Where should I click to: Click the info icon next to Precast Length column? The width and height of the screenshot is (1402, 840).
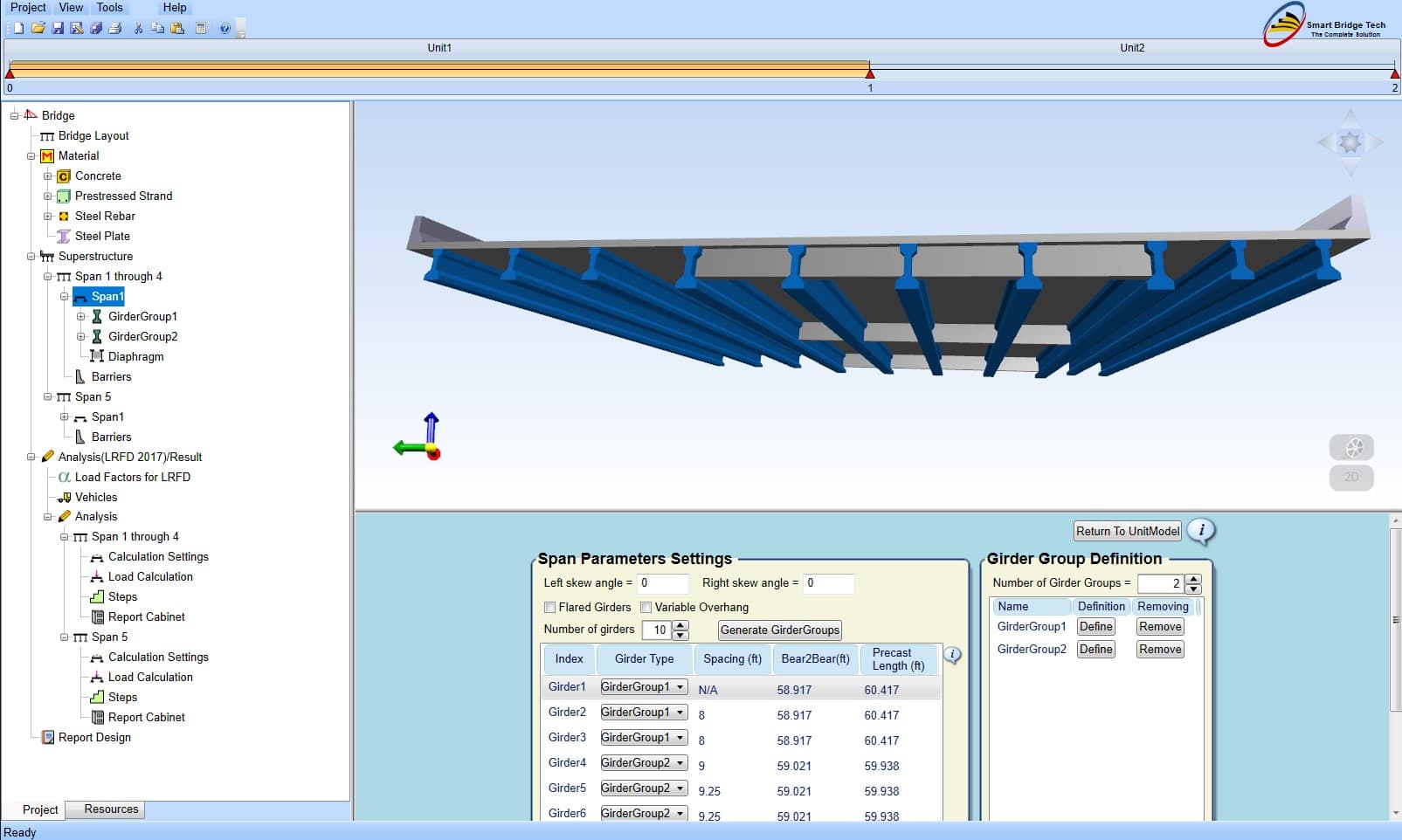tap(953, 655)
